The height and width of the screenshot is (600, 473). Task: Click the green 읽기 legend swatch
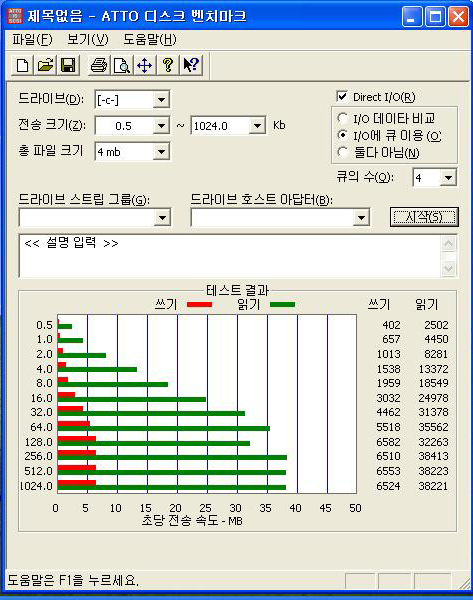click(x=282, y=305)
